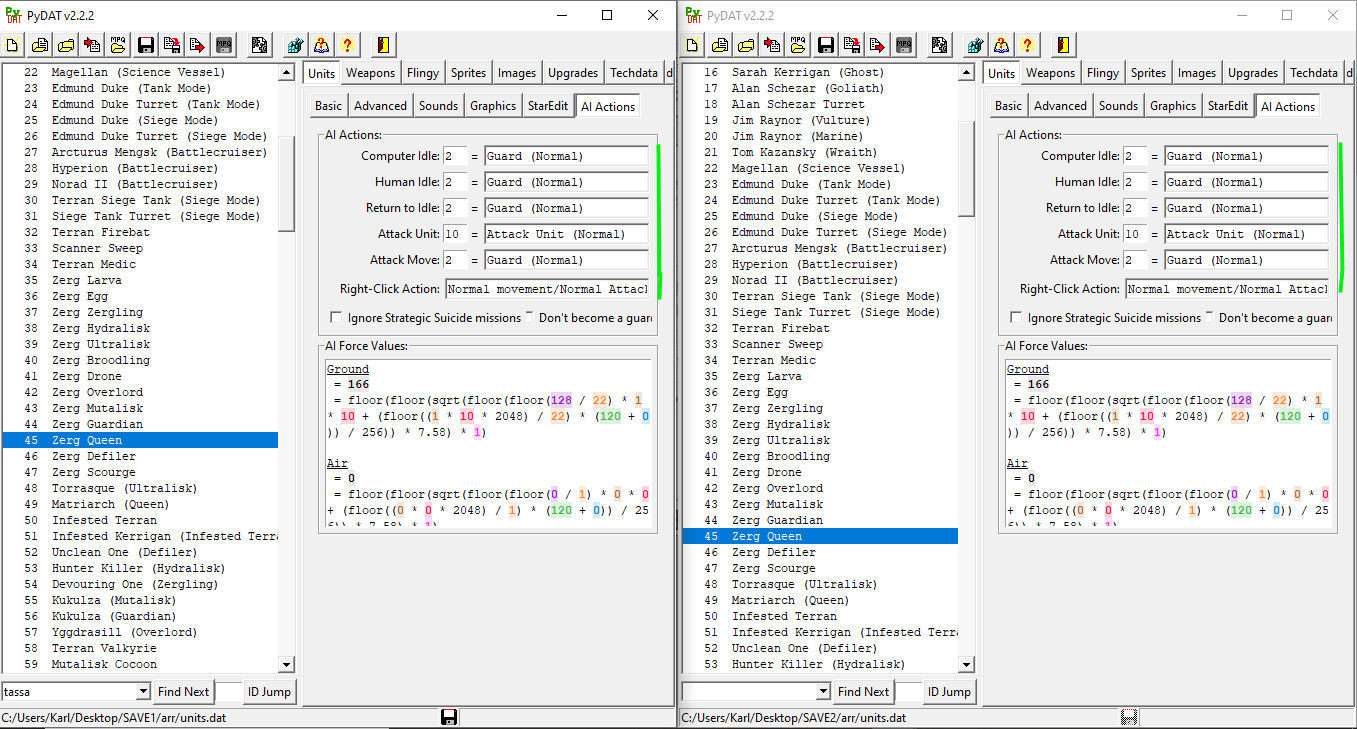Expand the 'tassa' search dropdown
This screenshot has width=1357, height=729.
tap(143, 692)
